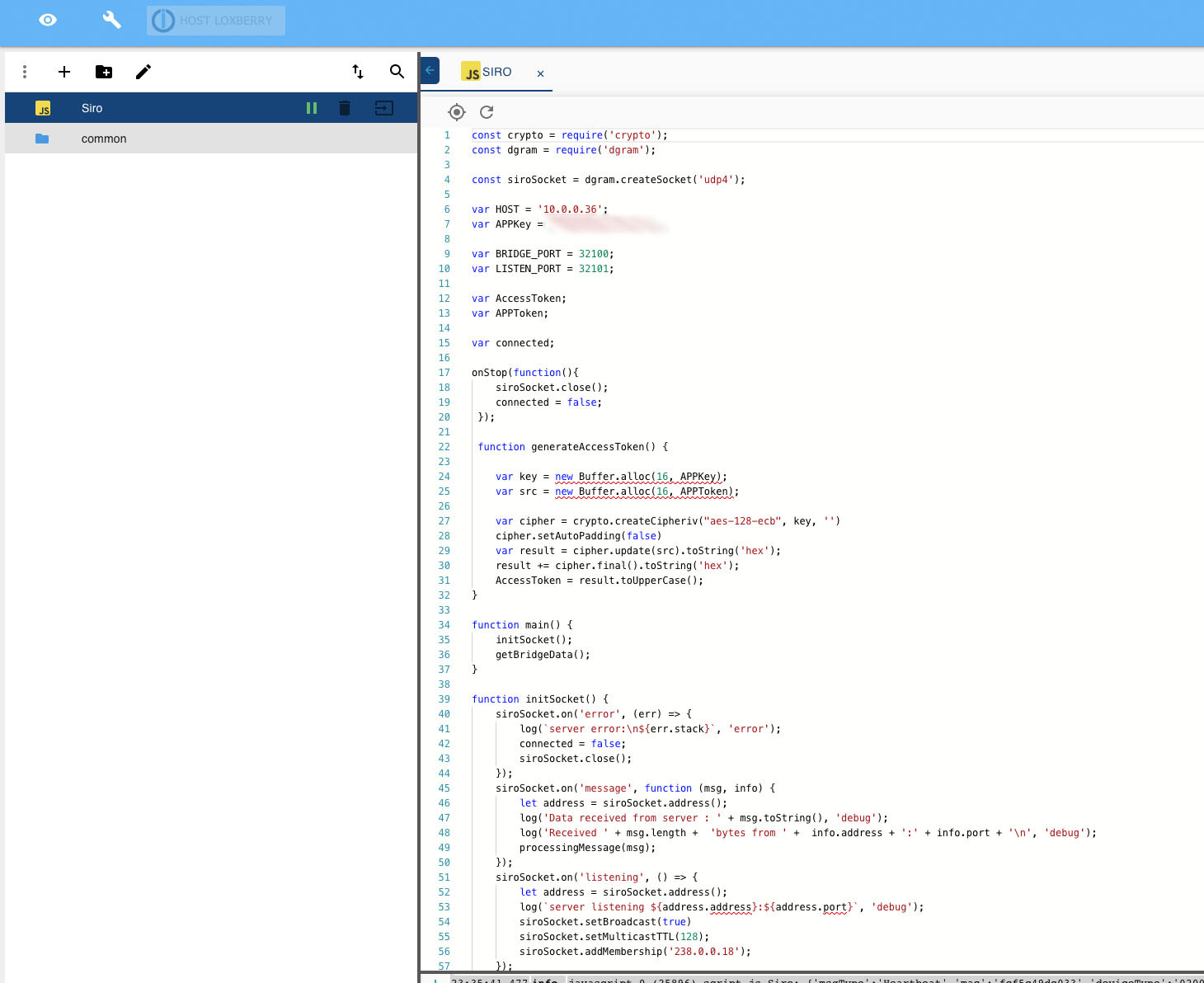Select the Siro script in list
Screen dimensions: 1204x983
click(92, 108)
